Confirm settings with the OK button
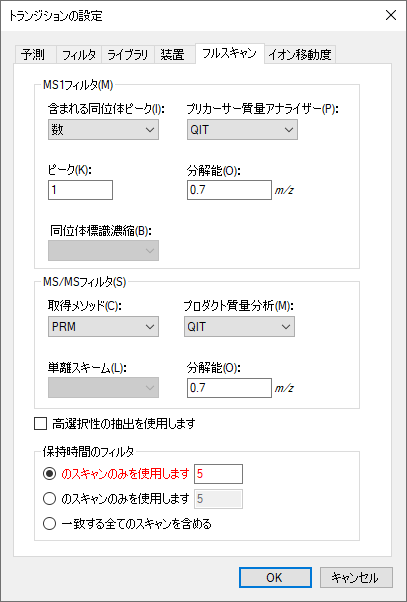This screenshot has height=602, width=407. [x=275, y=577]
